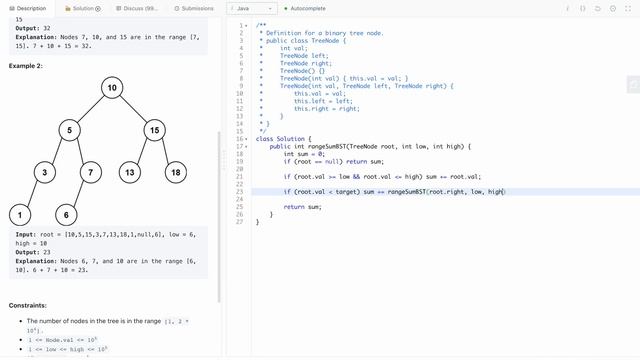
Task: Click the panel divider drag handle
Action: 223,160
